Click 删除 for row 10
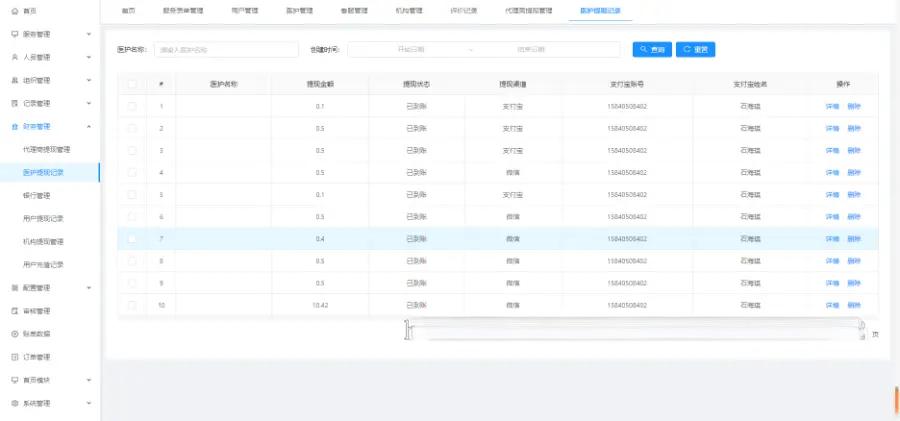This screenshot has height=421, width=900. (854, 305)
